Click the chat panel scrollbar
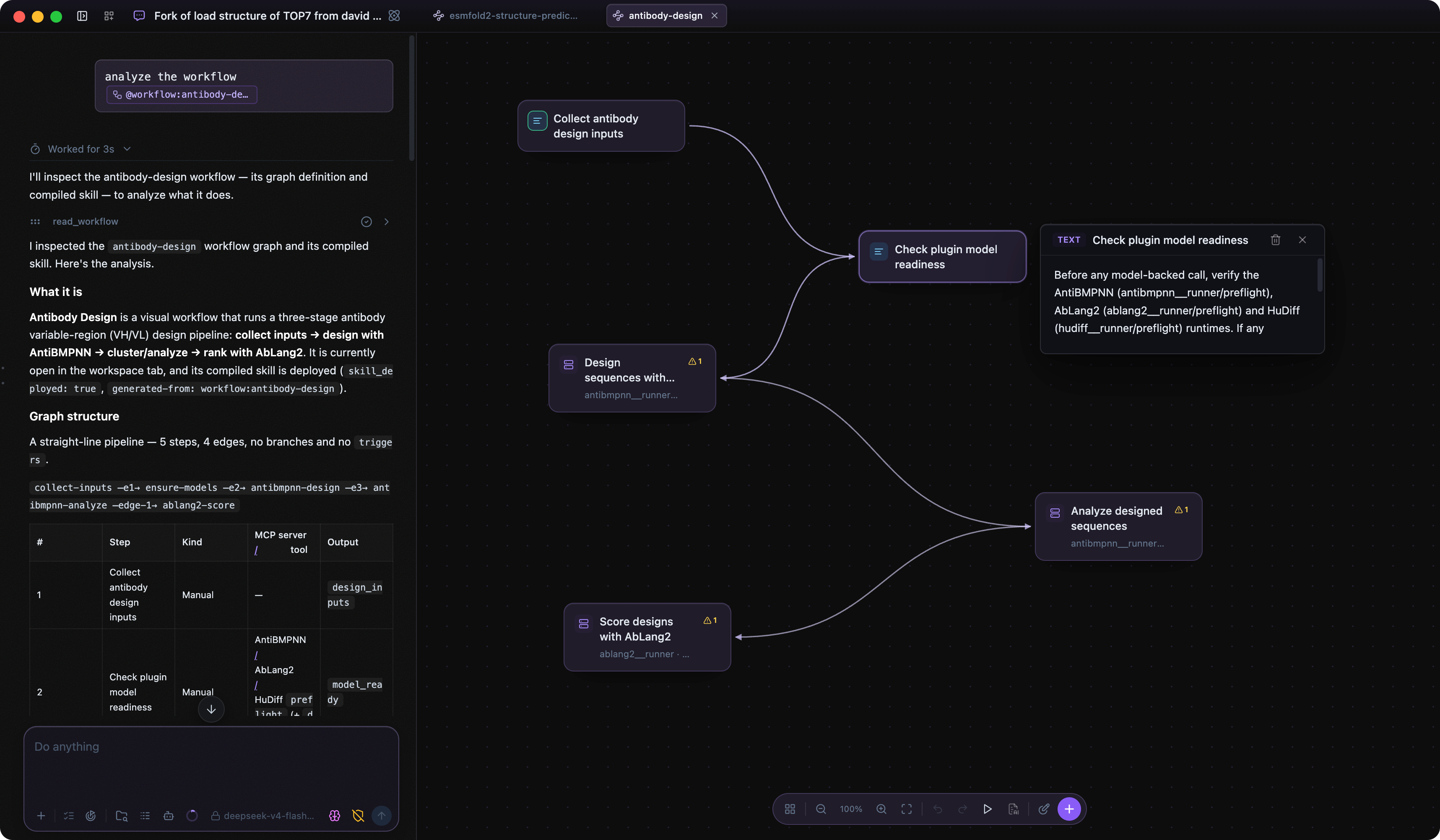1440x840 pixels. tap(411, 98)
